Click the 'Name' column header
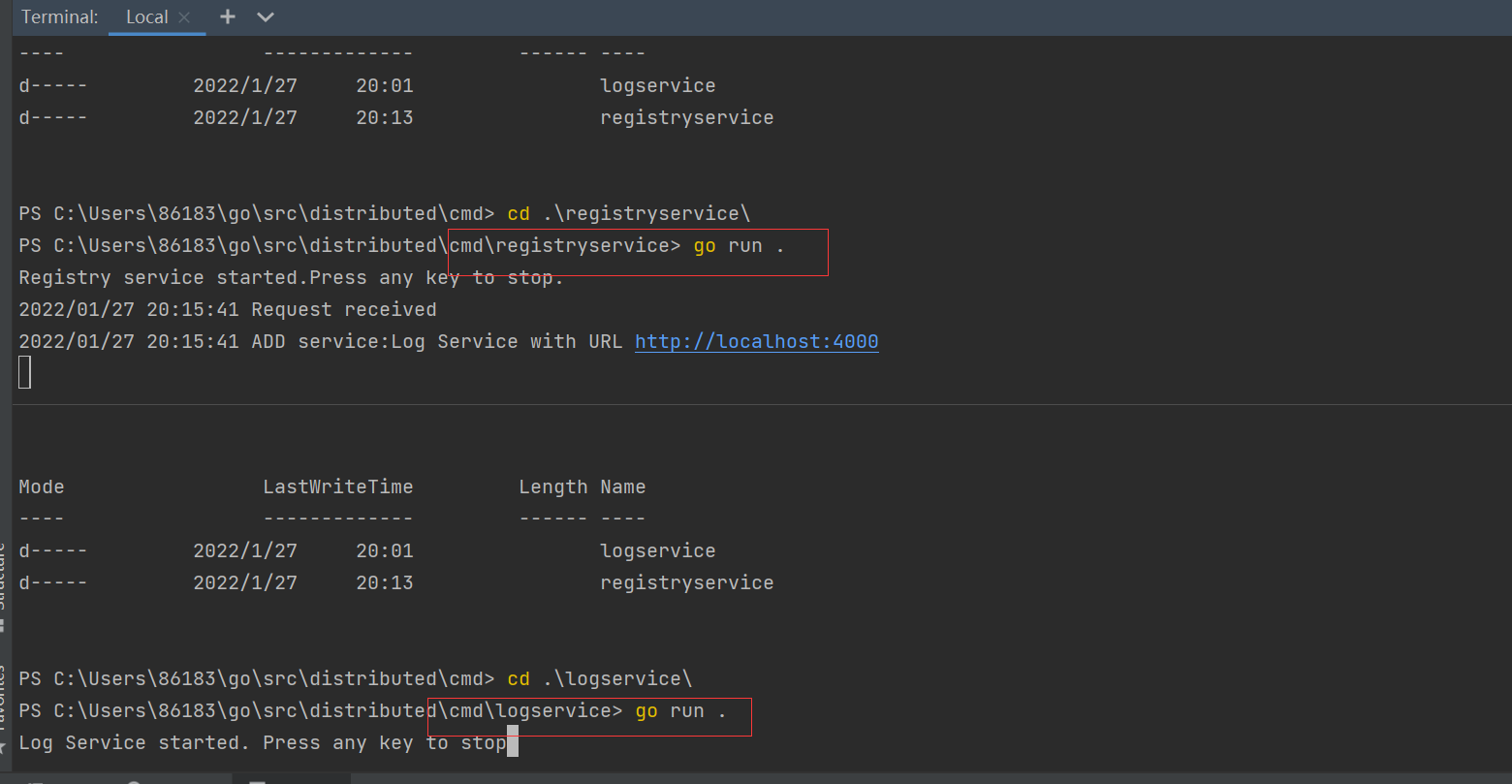 (623, 486)
